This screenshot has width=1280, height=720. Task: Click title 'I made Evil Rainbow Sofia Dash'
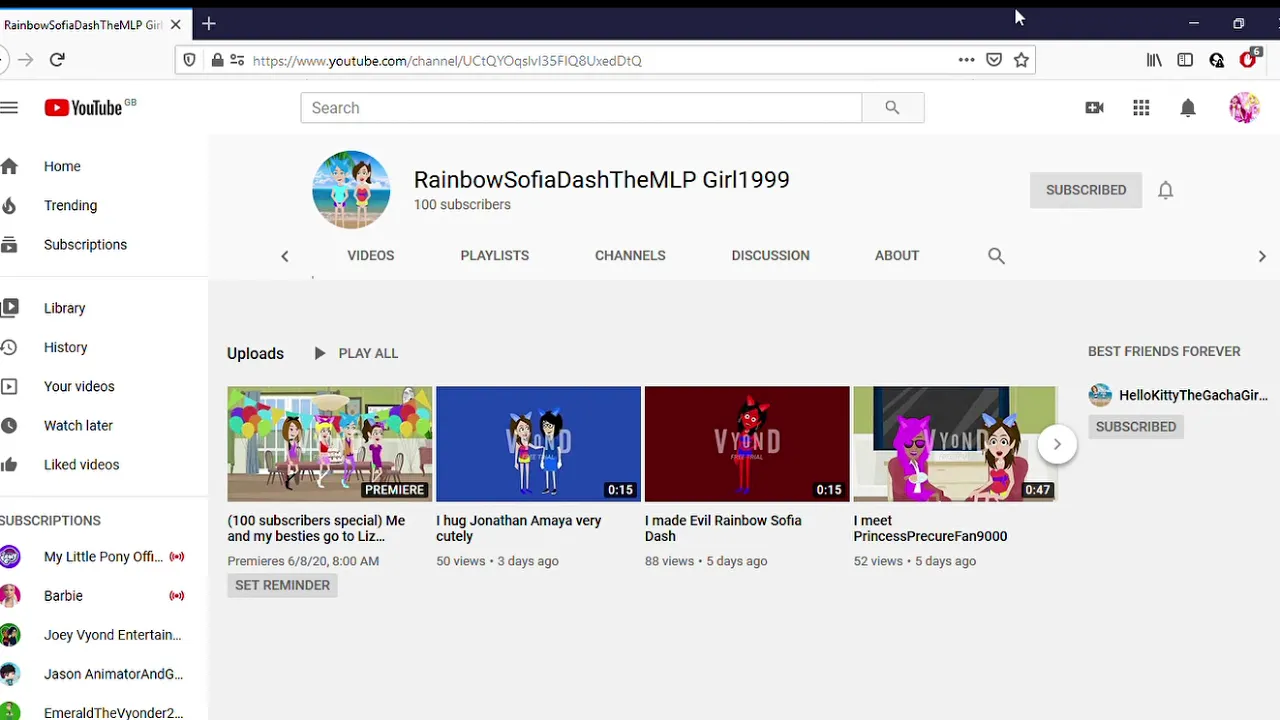[723, 528]
